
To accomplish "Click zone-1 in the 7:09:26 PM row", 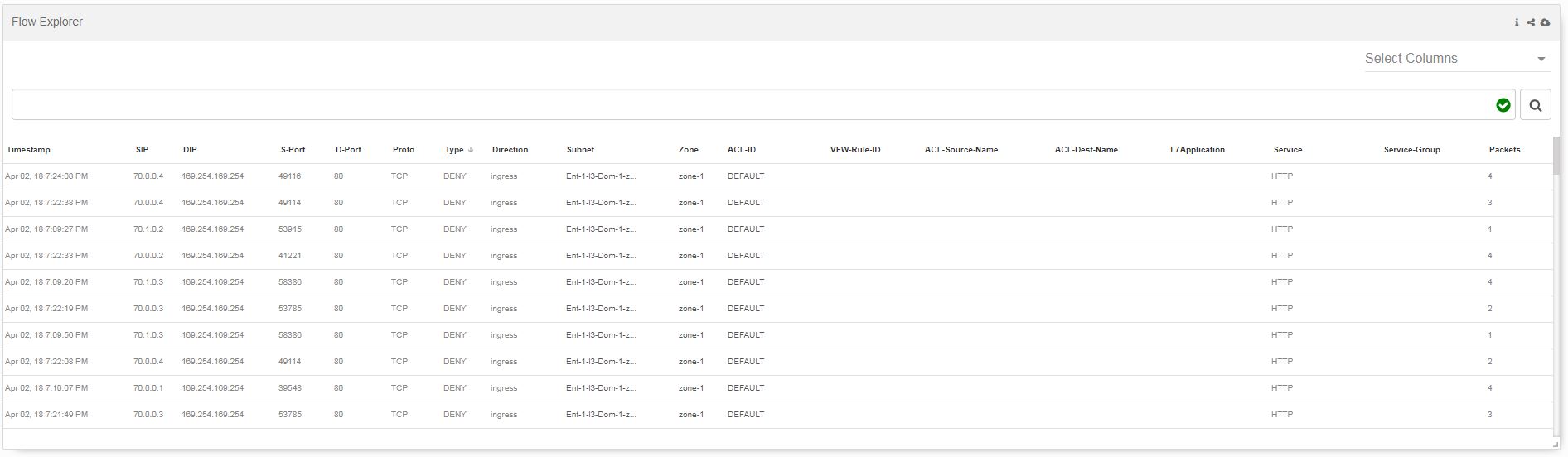I will 691,282.
